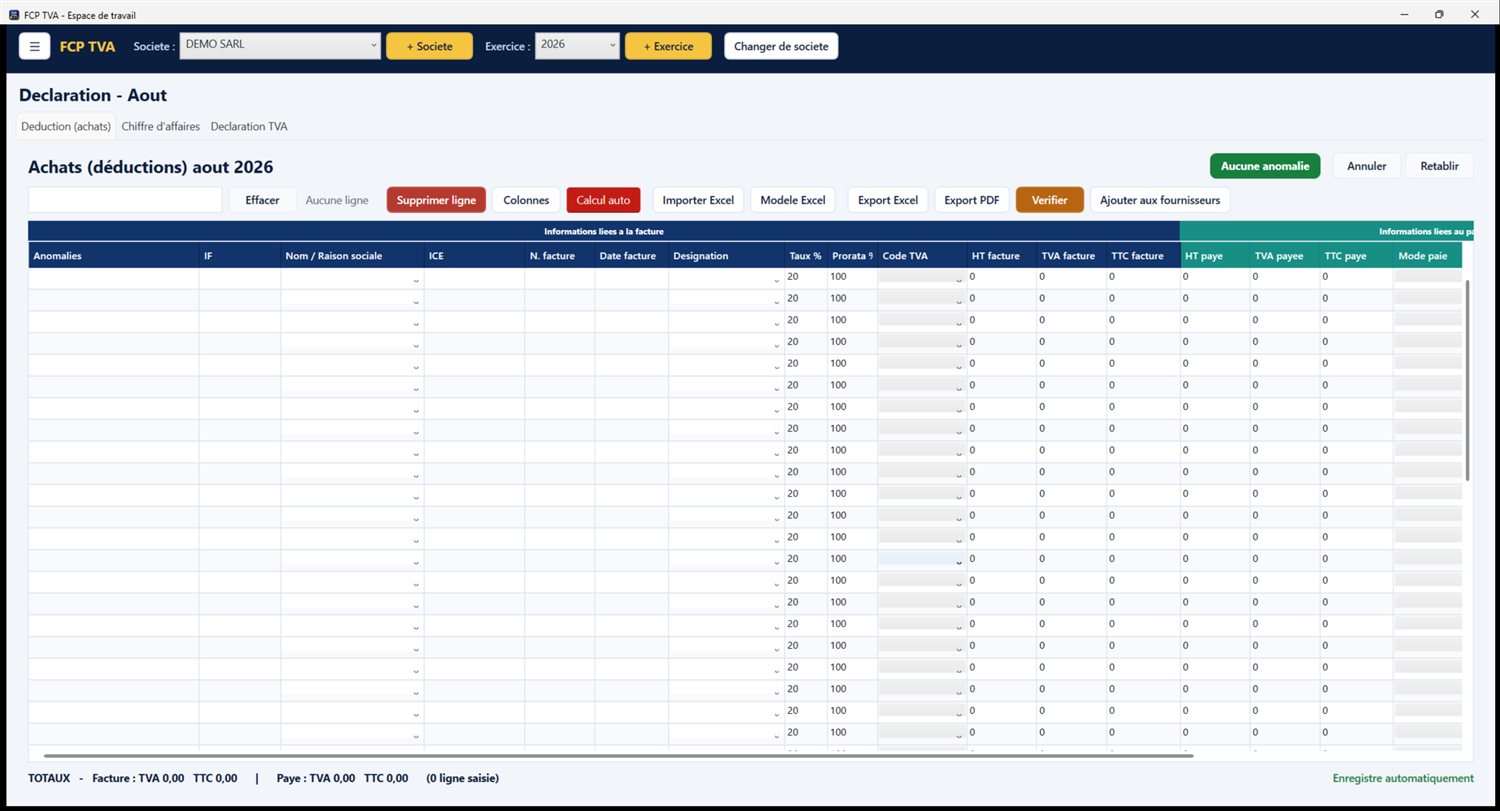Click Export PDF
The height and width of the screenshot is (811, 1500).
(x=972, y=200)
